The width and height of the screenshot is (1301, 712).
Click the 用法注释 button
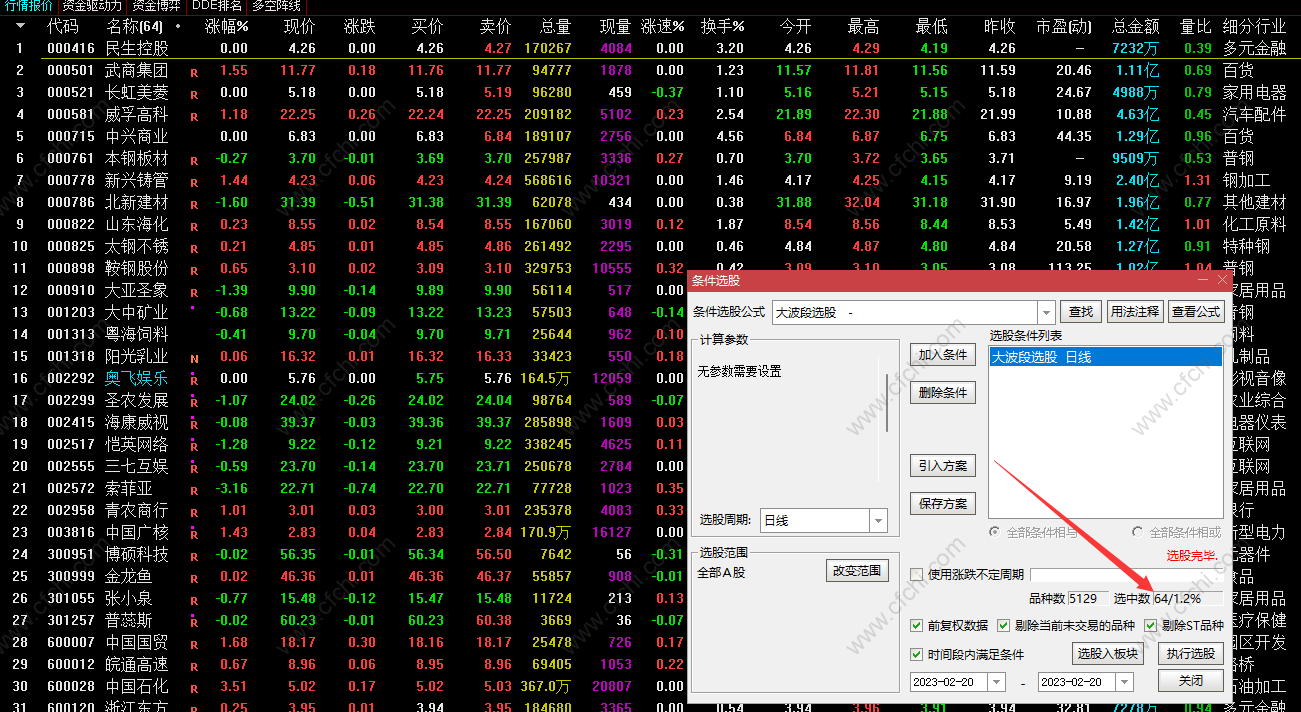pyautogui.click(x=1135, y=312)
